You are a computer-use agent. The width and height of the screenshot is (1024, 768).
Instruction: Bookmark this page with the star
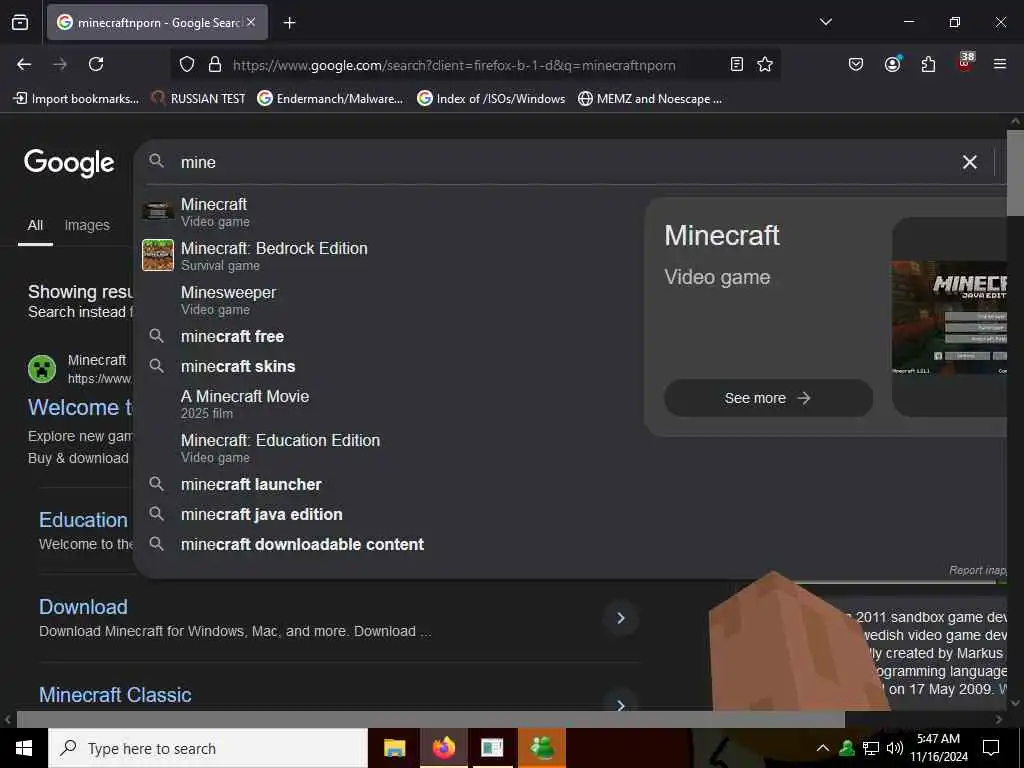765,64
